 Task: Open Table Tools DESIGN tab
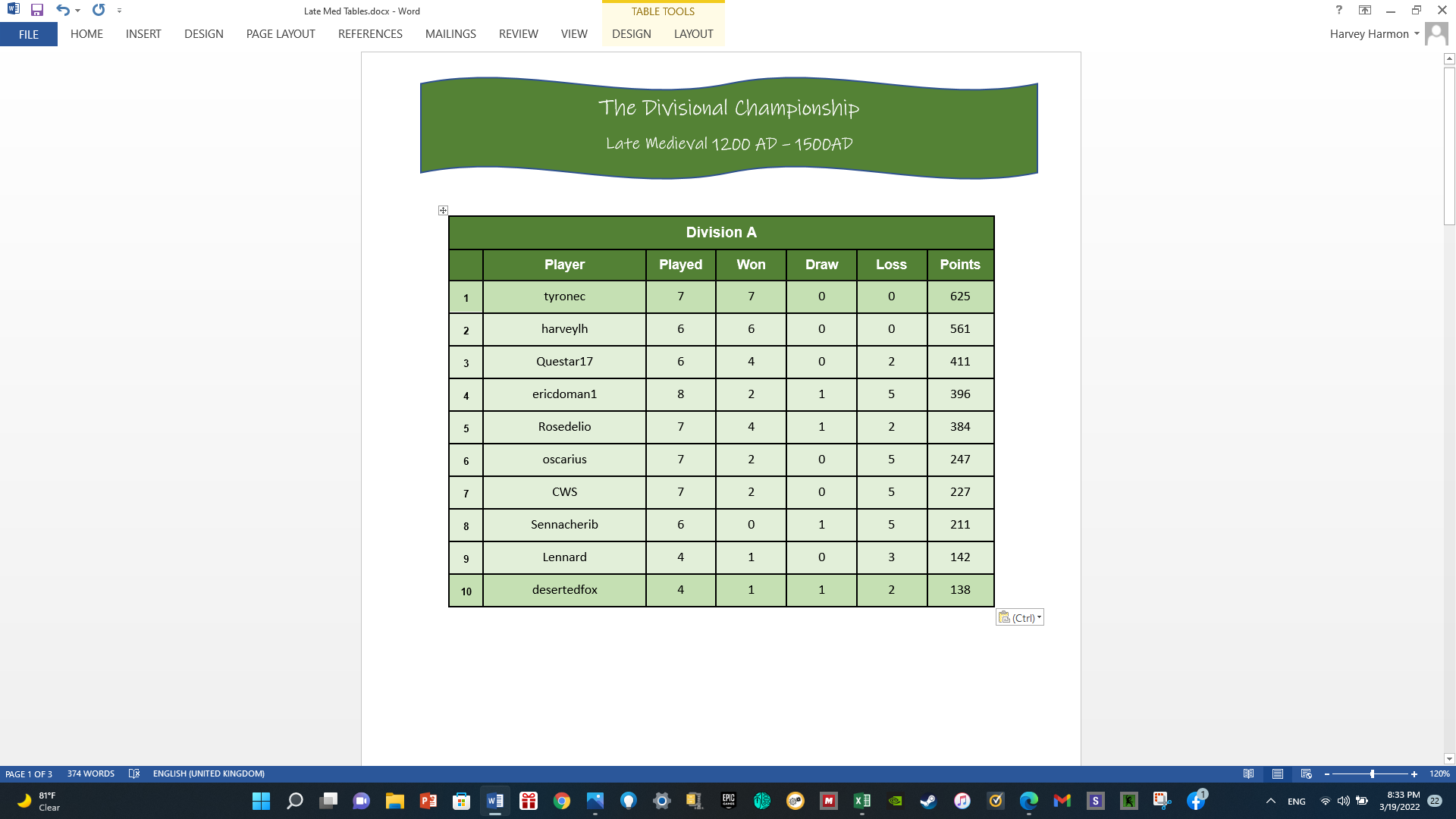pos(632,34)
